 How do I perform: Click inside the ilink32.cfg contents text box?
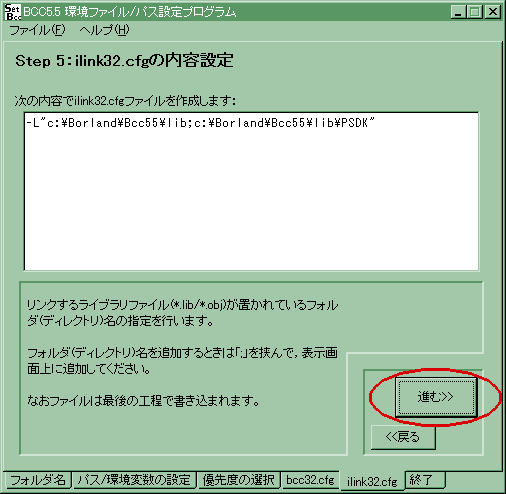[251, 191]
